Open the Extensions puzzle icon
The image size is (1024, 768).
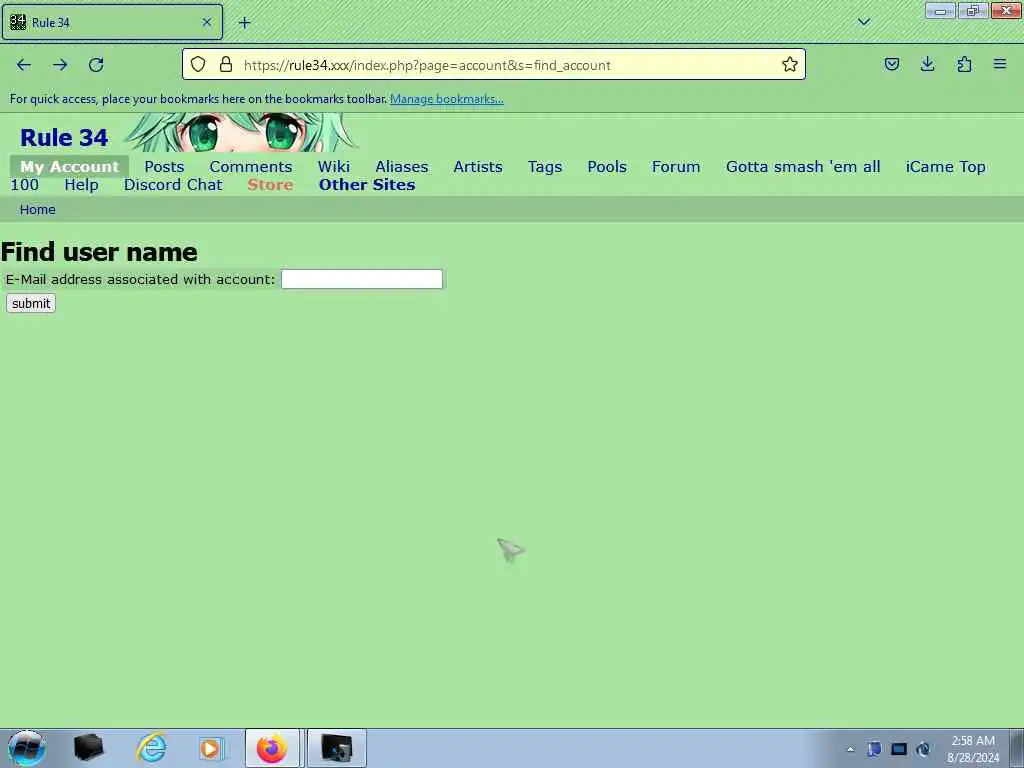964,64
